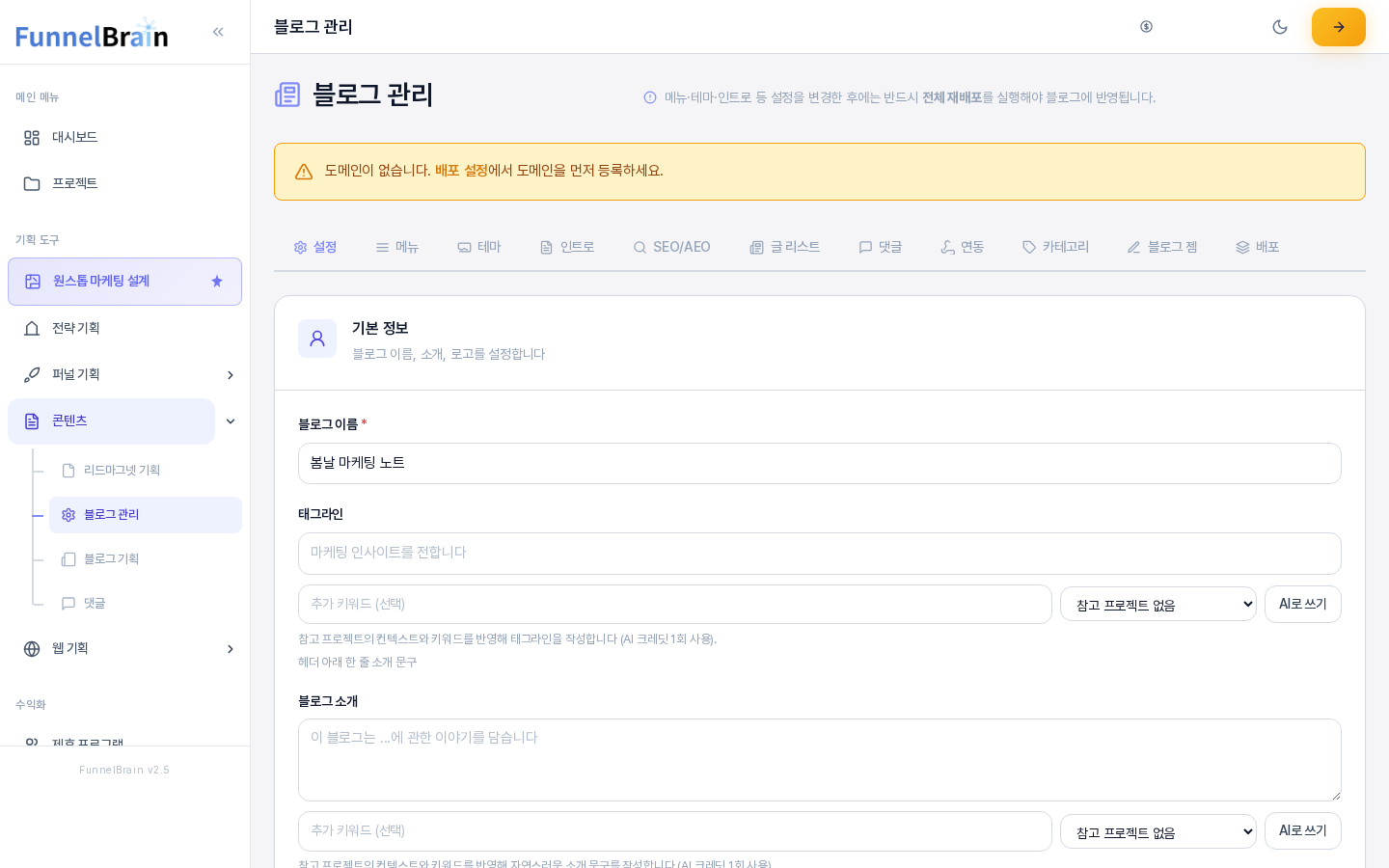The height and width of the screenshot is (868, 1389).
Task: Open 대시보드 from the sidebar
Action: 124,137
